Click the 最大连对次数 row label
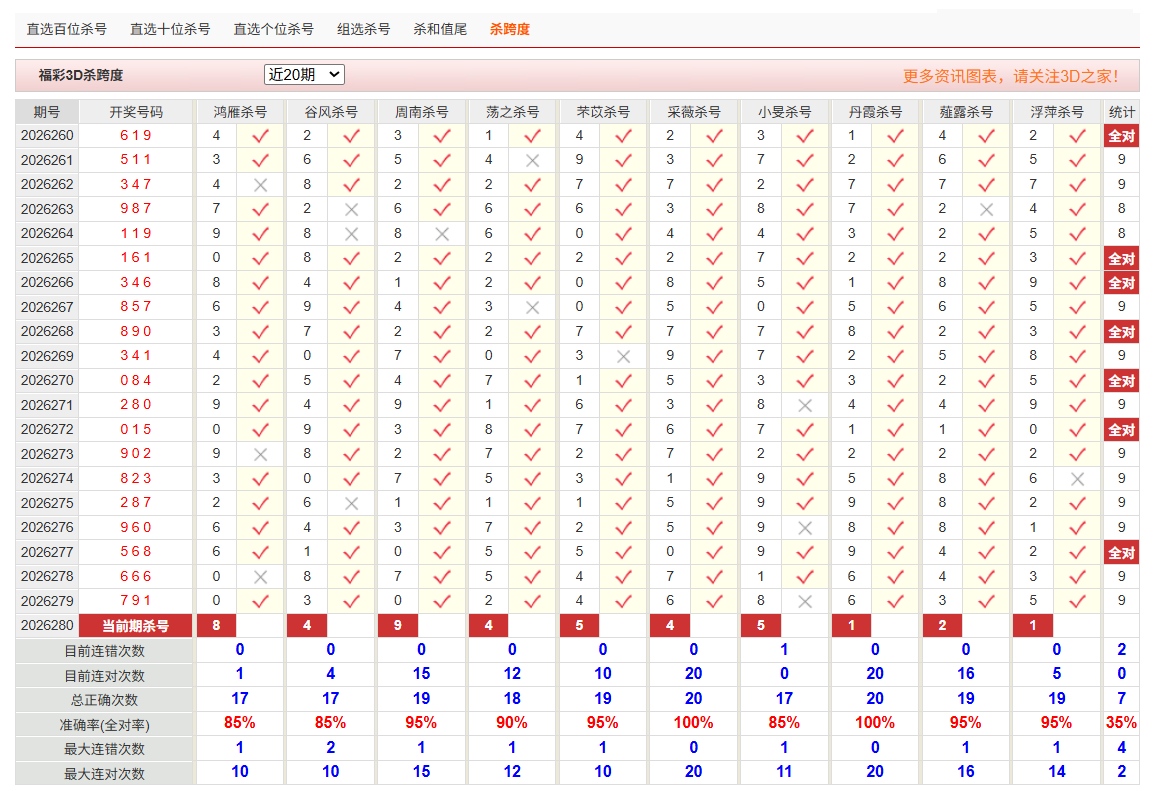Image resolution: width=1153 pixels, height=791 pixels. [x=104, y=773]
